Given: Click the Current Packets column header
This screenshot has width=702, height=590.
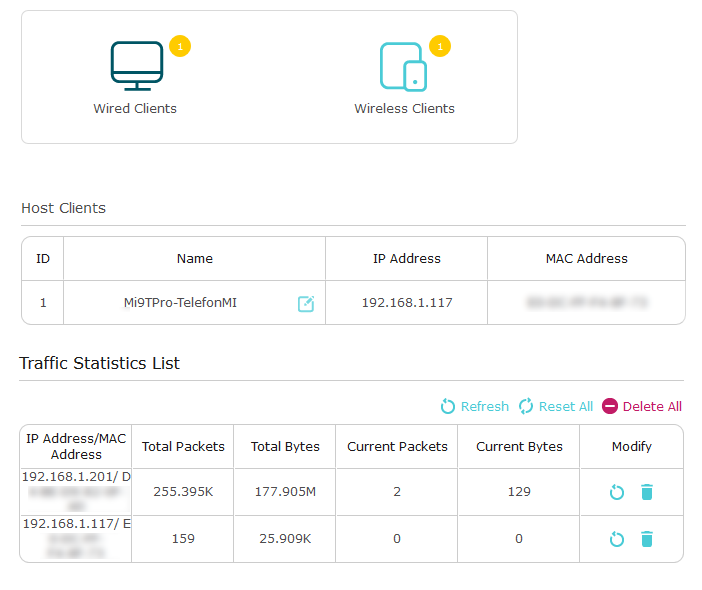Looking at the screenshot, I should click(397, 447).
